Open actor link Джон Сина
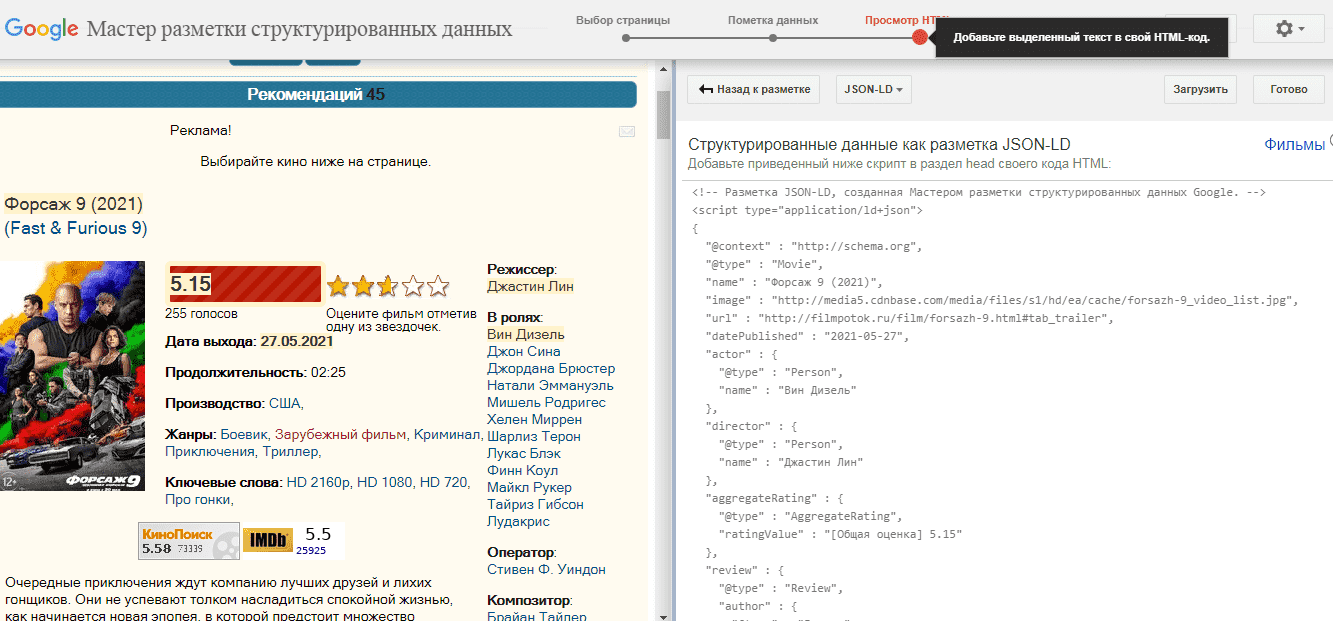 [524, 351]
